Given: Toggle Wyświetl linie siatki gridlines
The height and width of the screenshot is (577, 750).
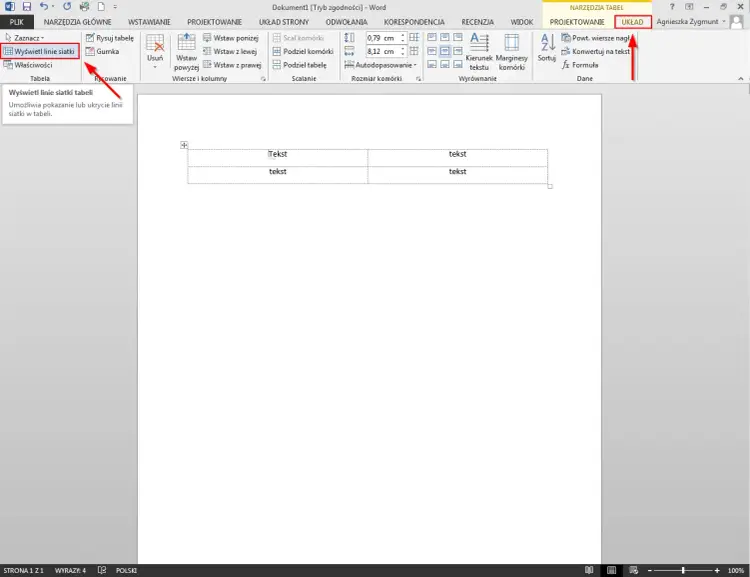Looking at the screenshot, I should (x=40, y=51).
